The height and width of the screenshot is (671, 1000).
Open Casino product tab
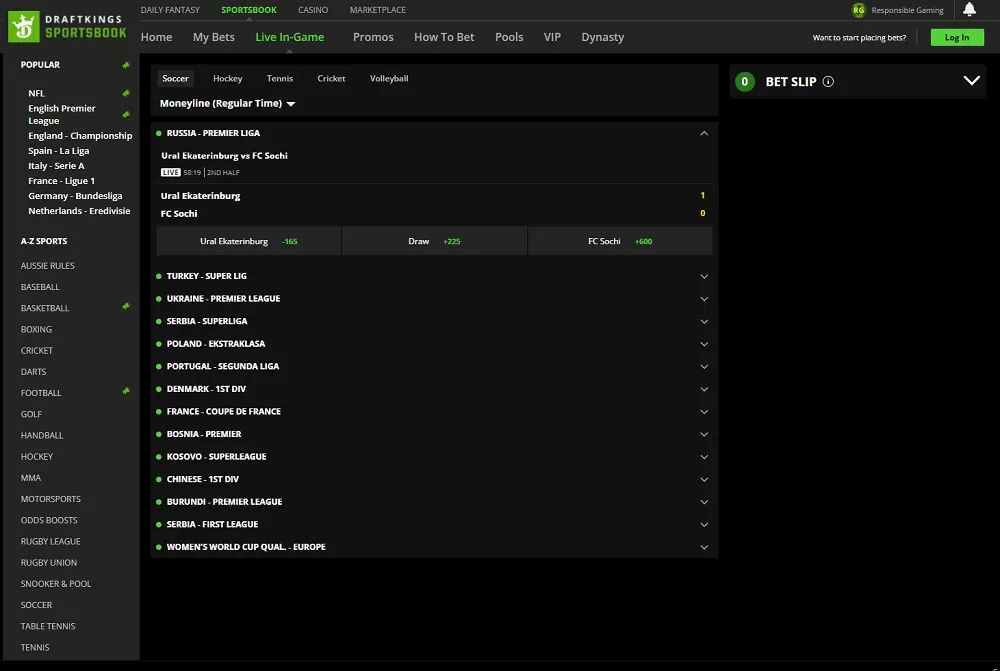click(313, 10)
